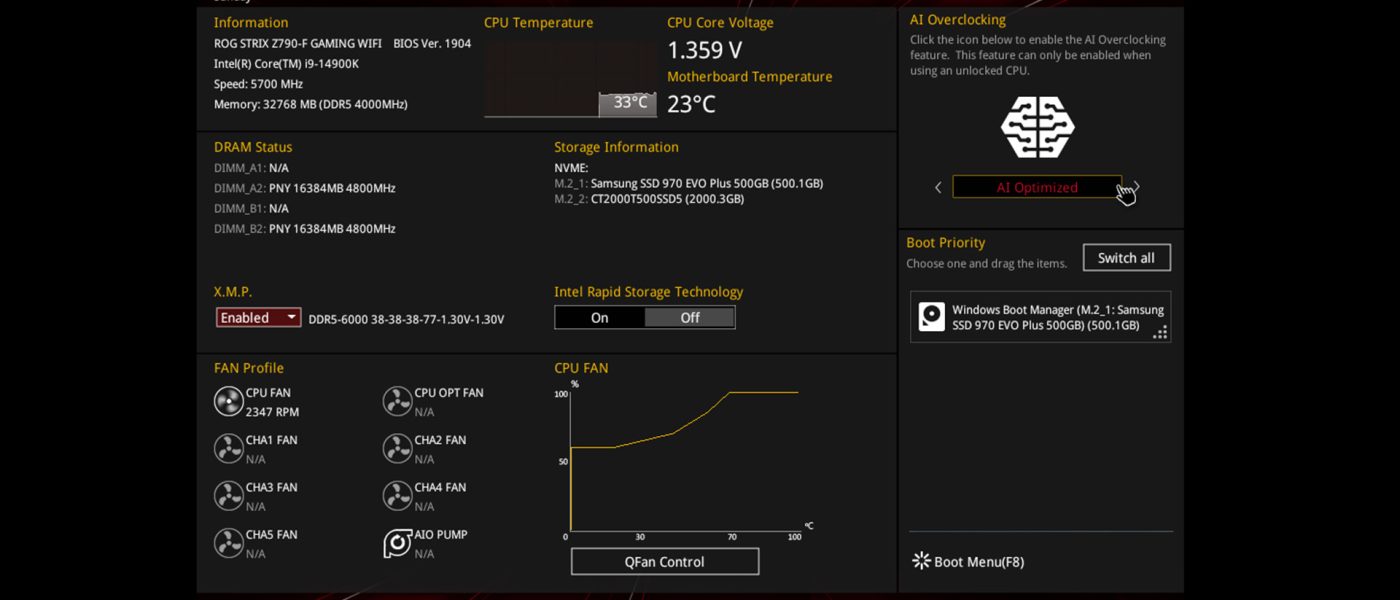Viewport: 1400px width, 600px height.
Task: Click the BIOS Ver. 1904 text
Action: (432, 44)
